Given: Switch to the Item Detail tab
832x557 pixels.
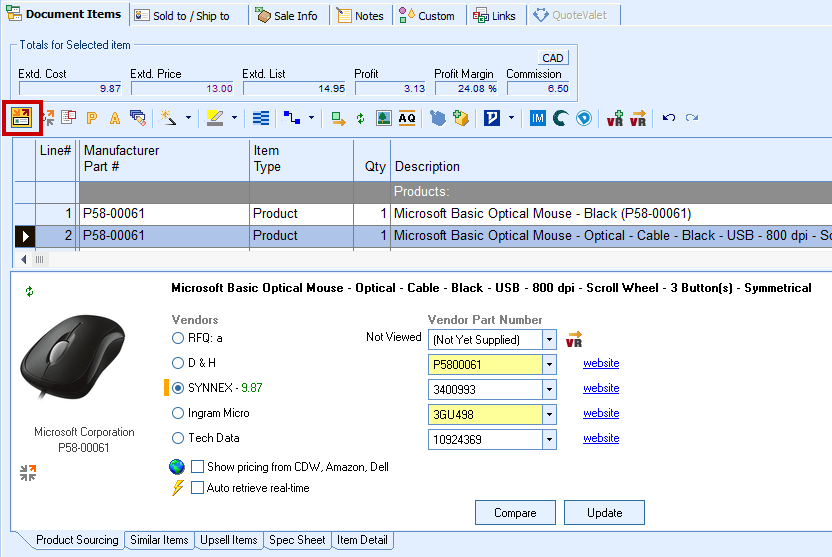Looking at the screenshot, I should coord(362,540).
